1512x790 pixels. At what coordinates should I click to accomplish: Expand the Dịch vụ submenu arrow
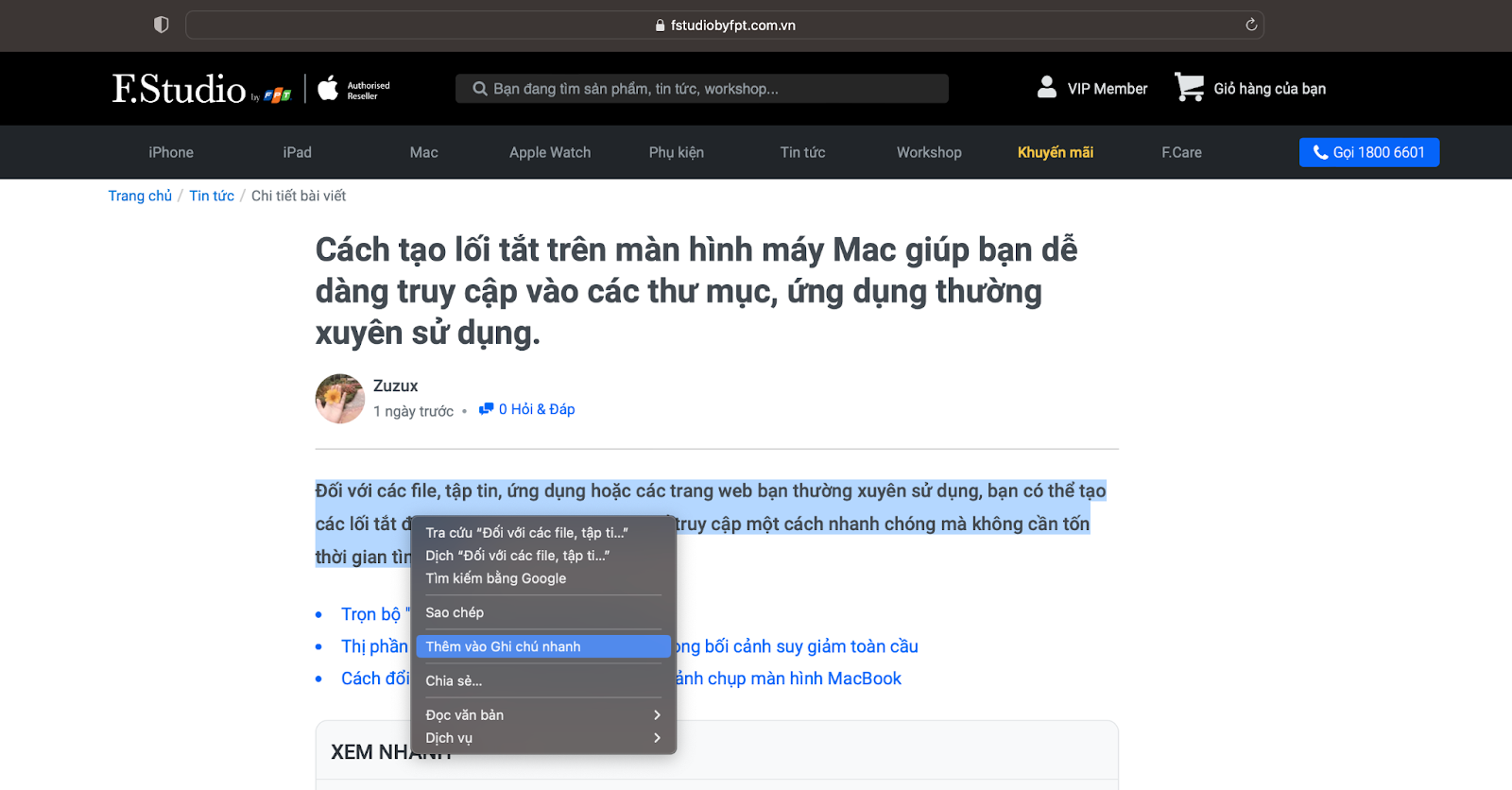[657, 738]
